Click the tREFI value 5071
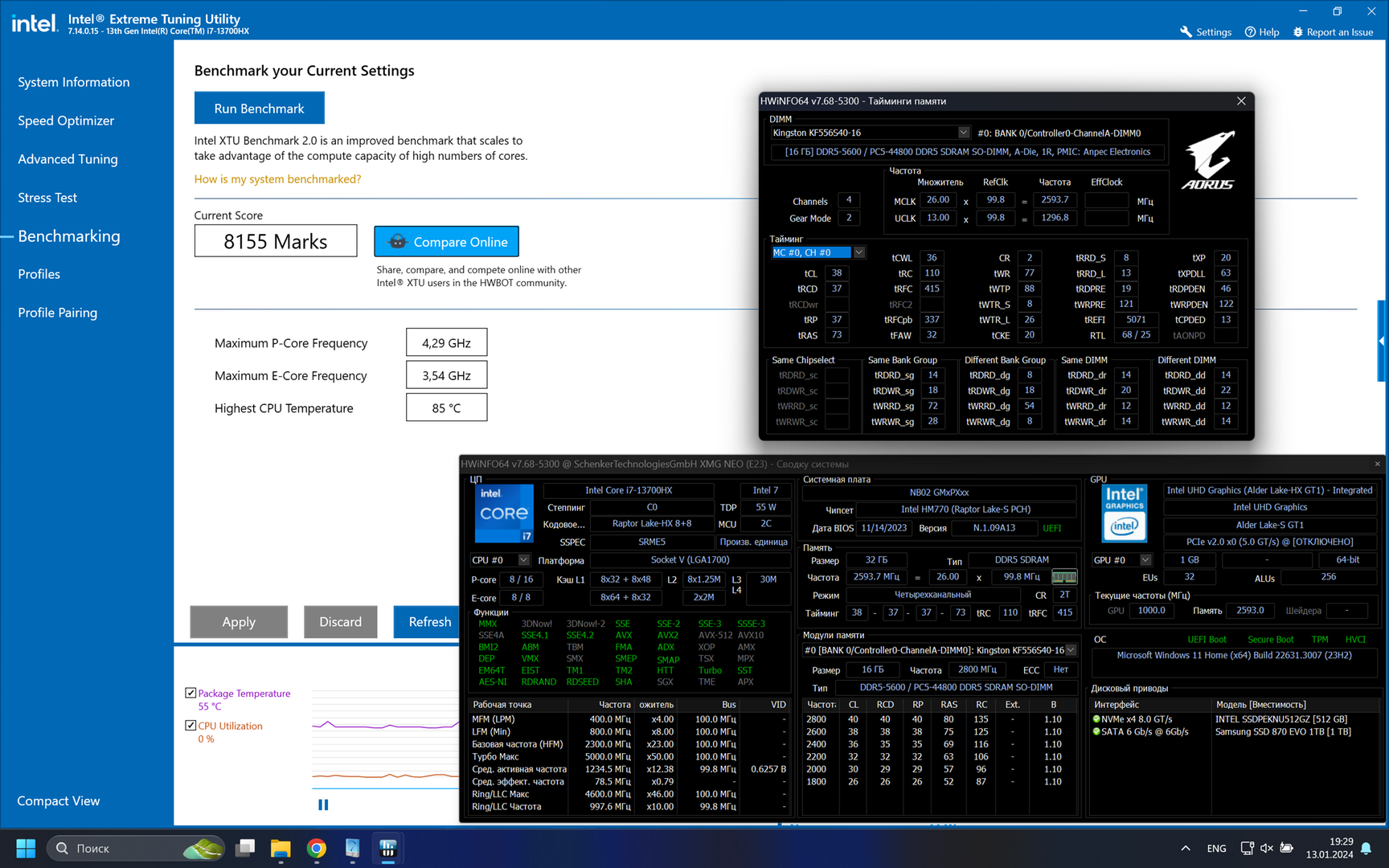This screenshot has width=1389, height=868. 1136,320
